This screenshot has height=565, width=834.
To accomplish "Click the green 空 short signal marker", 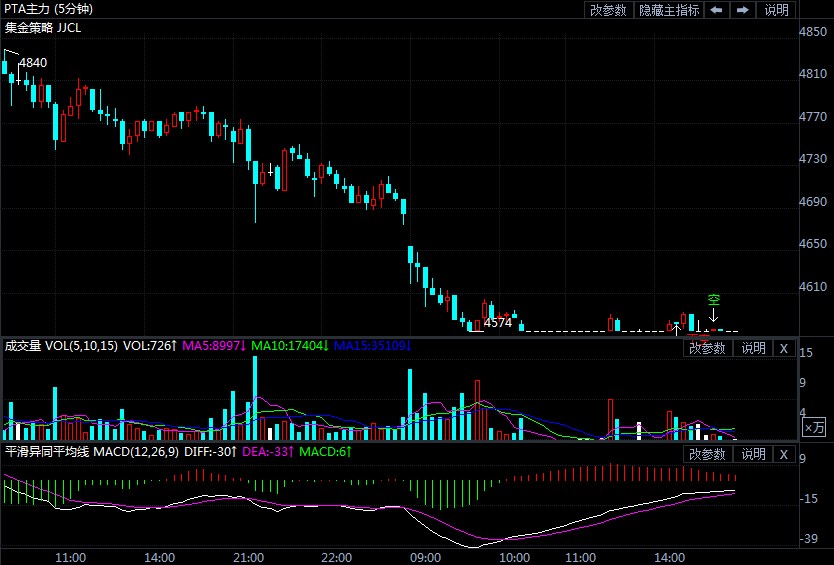I will point(714,300).
